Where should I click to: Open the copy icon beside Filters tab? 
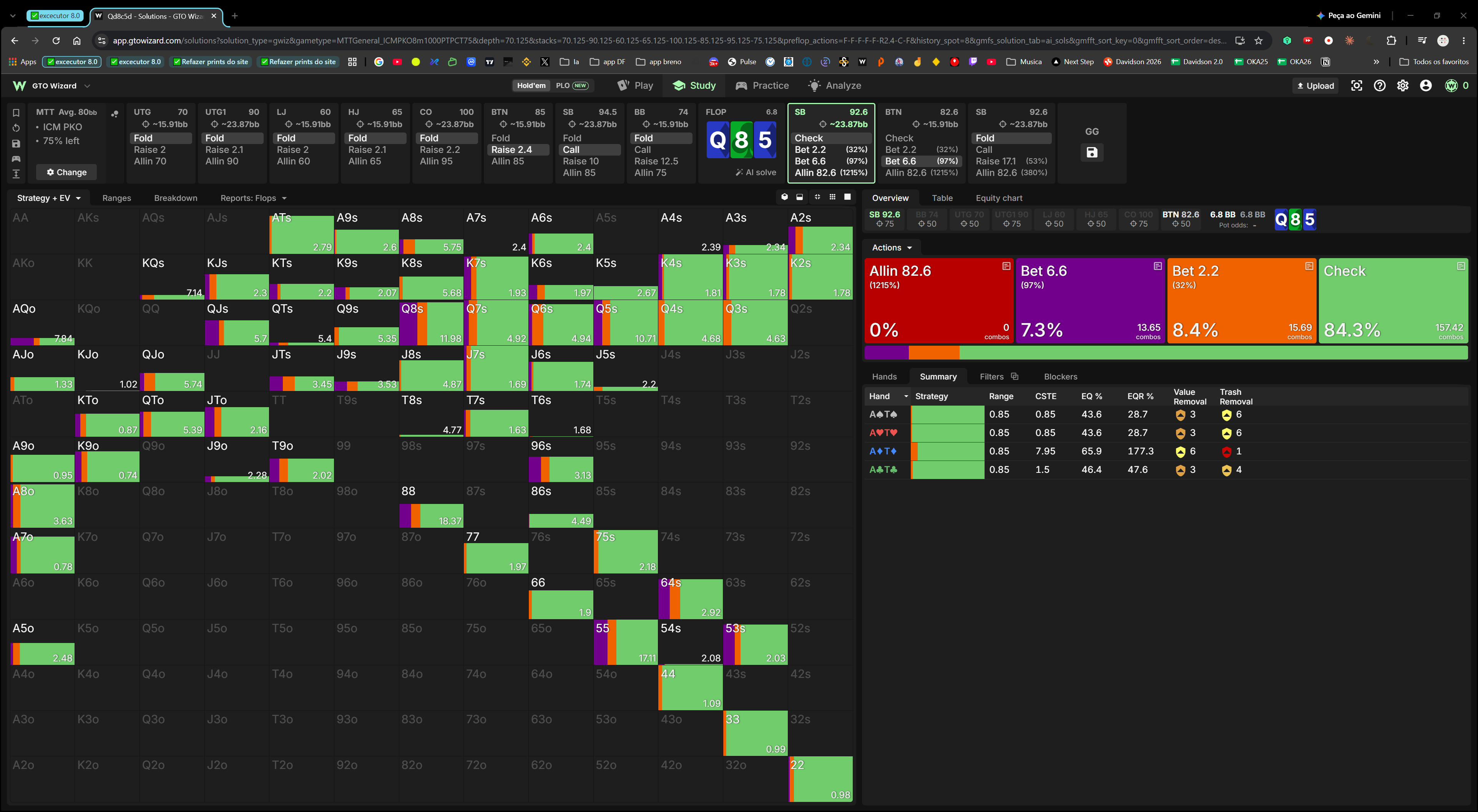(1015, 376)
